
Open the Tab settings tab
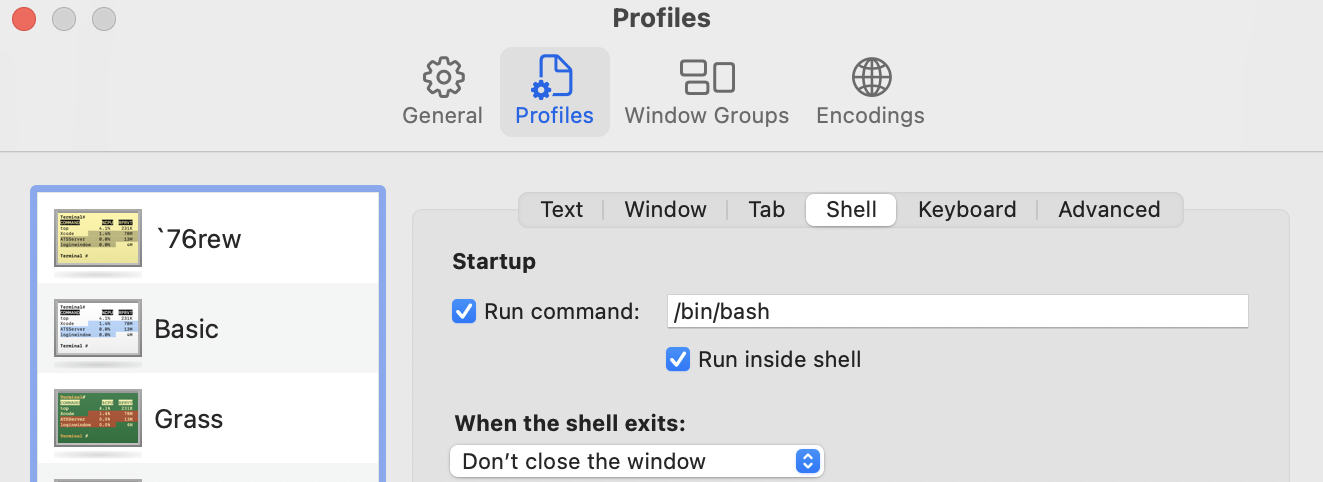coord(767,210)
